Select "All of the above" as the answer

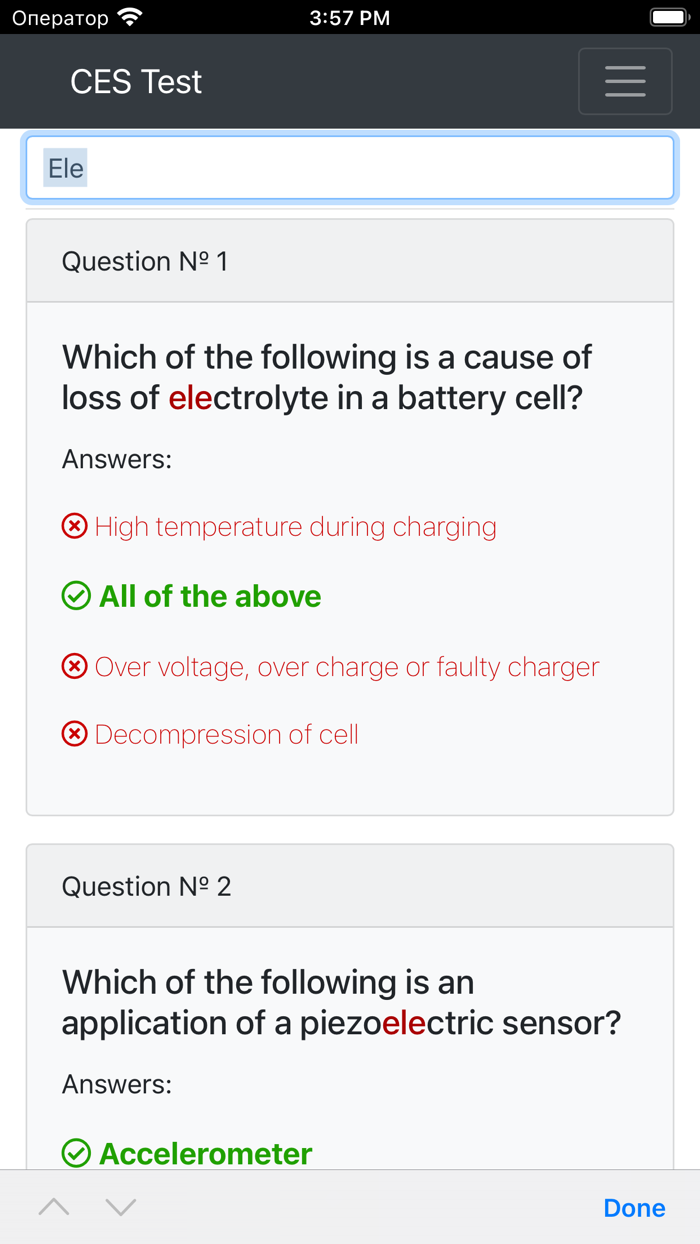point(209,595)
